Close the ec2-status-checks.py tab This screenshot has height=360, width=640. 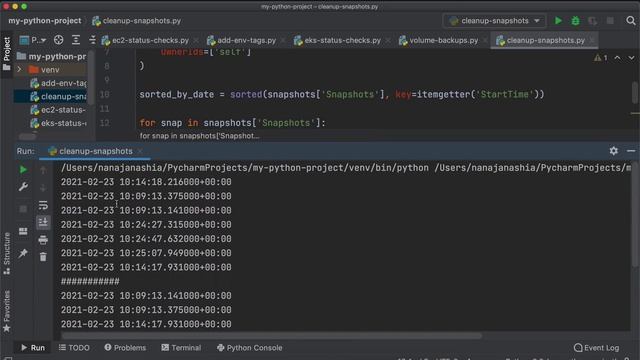[x=196, y=40]
